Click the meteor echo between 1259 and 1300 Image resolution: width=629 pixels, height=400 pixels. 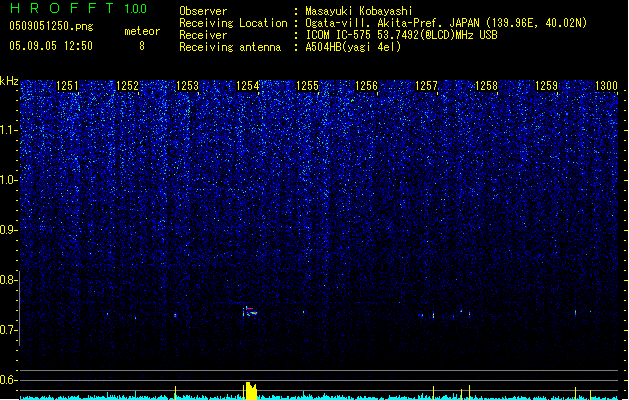point(576,313)
